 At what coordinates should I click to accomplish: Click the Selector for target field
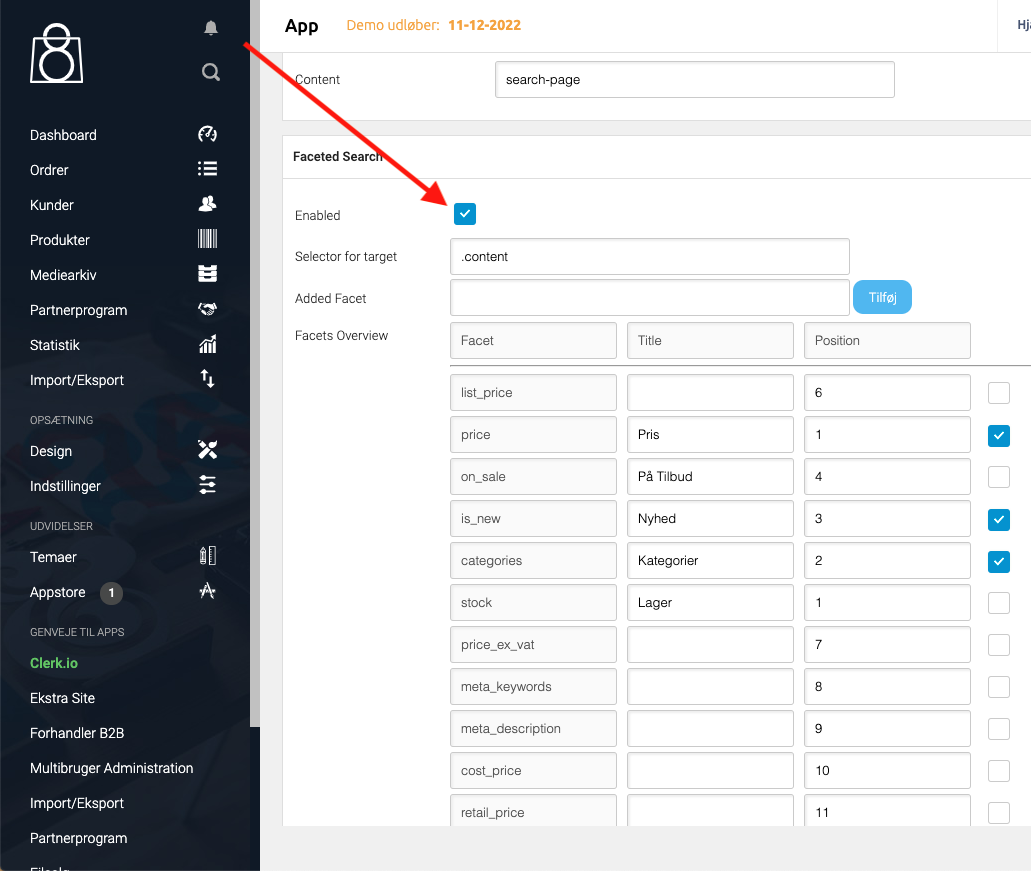point(649,256)
